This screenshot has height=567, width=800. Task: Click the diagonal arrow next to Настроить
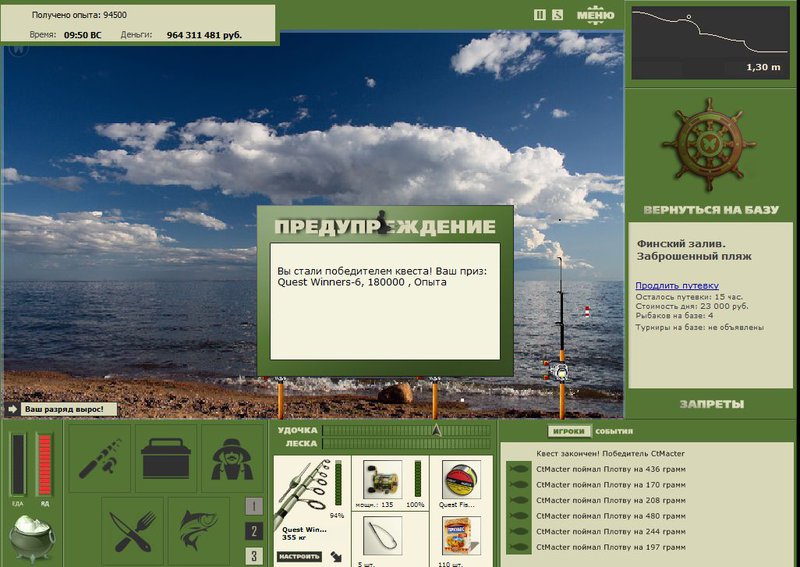point(337,556)
